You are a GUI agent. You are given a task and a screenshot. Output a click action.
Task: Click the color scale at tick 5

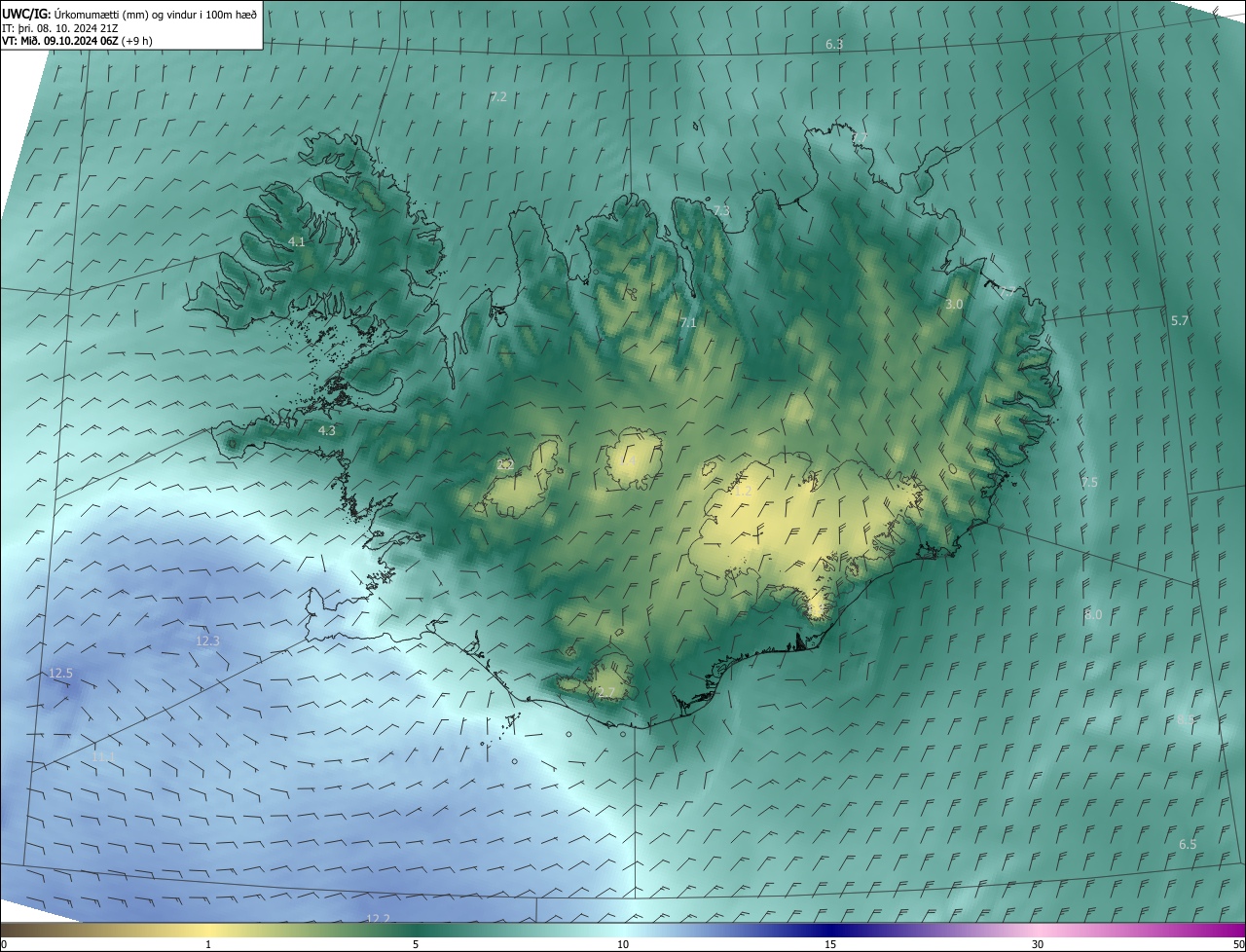(x=416, y=944)
